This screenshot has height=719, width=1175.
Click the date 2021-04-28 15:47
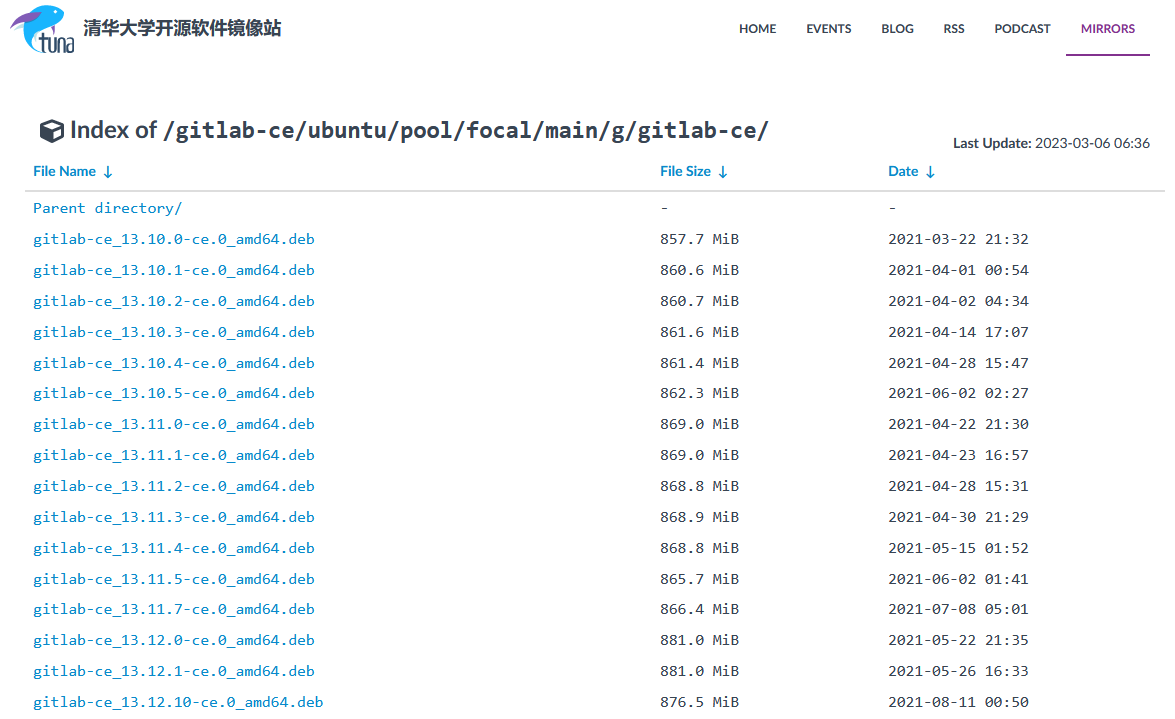tap(958, 363)
